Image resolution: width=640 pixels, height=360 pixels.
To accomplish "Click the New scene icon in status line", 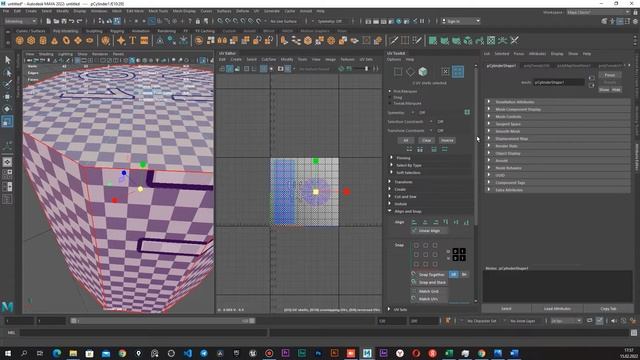I will 49,21.
